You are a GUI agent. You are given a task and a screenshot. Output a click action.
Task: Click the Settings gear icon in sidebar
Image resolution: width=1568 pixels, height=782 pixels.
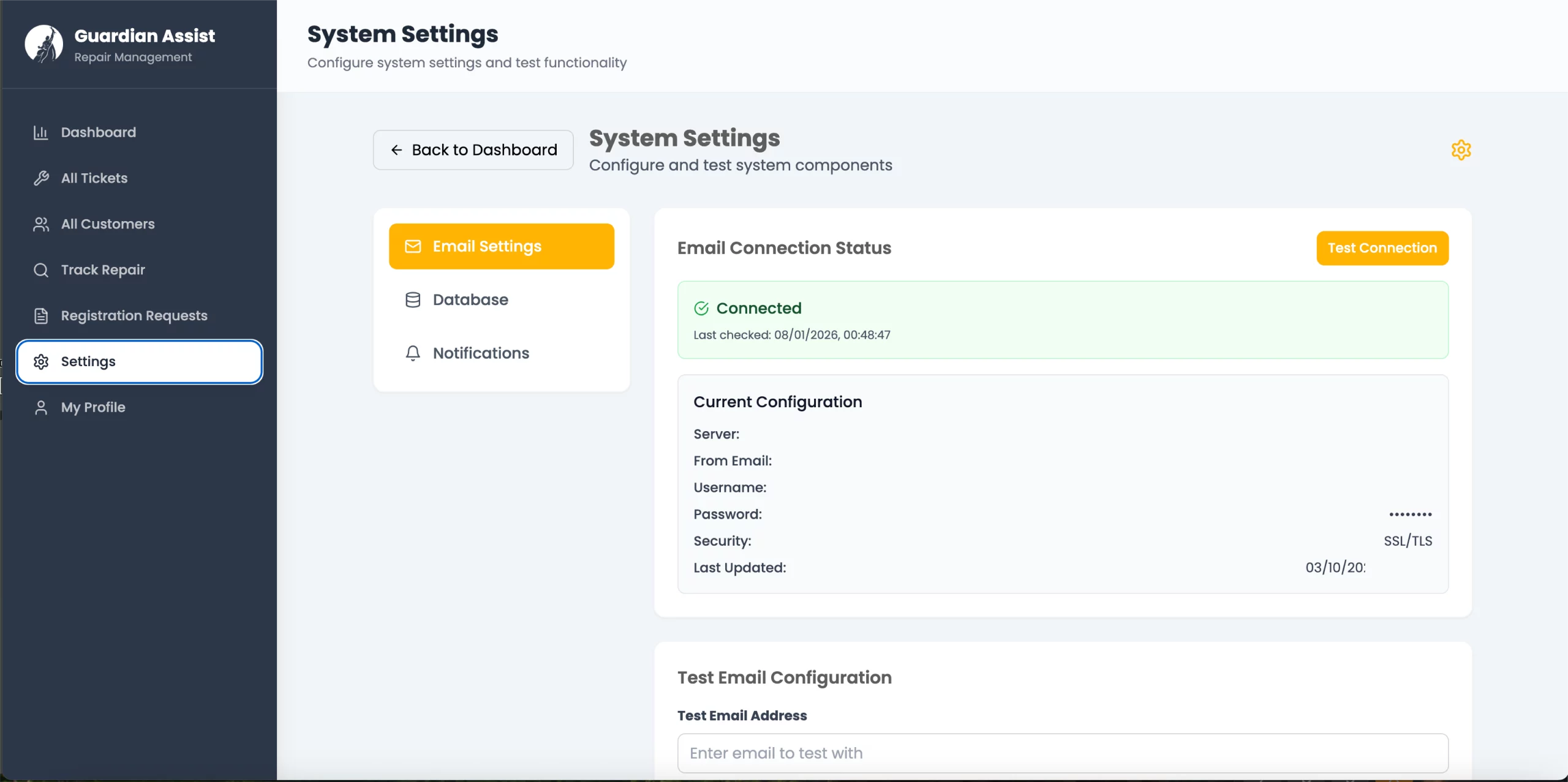click(x=41, y=362)
